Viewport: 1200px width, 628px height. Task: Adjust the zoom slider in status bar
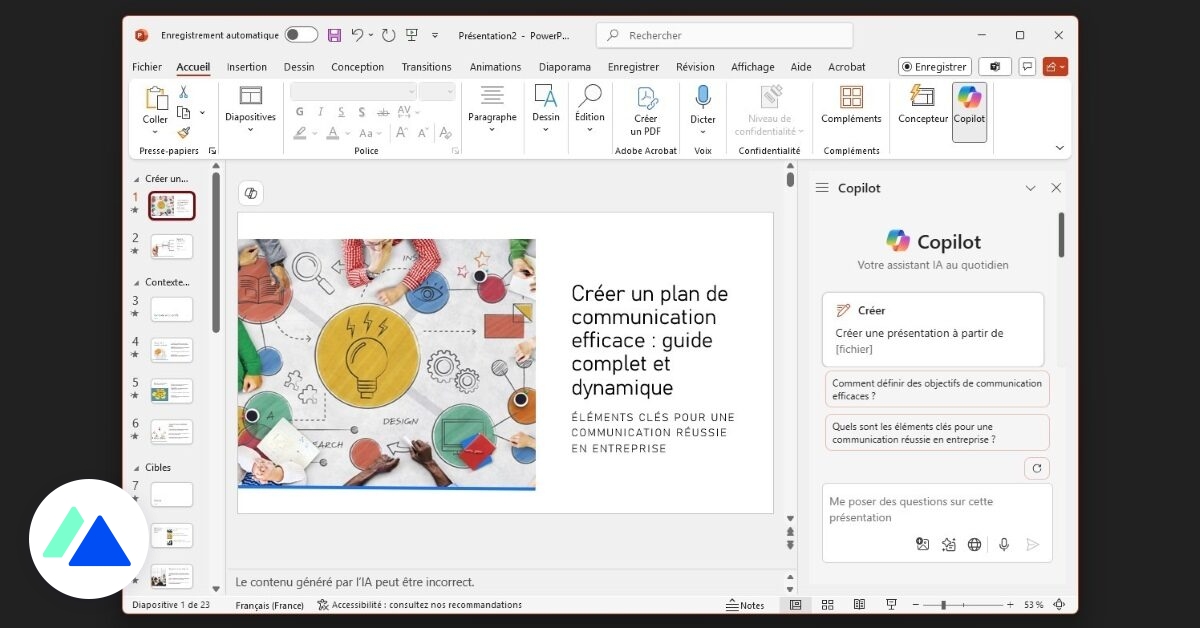click(x=943, y=605)
